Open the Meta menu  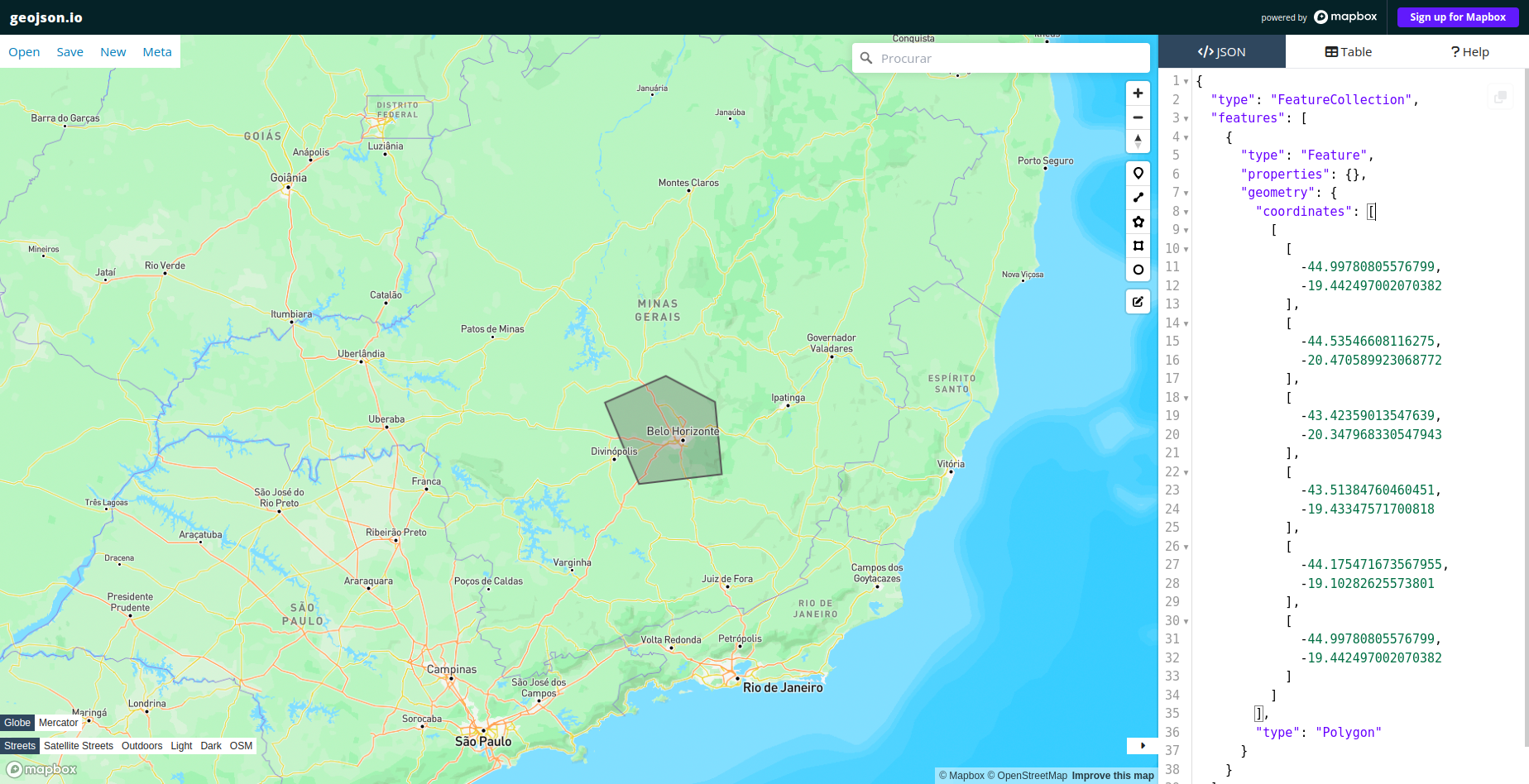(156, 51)
